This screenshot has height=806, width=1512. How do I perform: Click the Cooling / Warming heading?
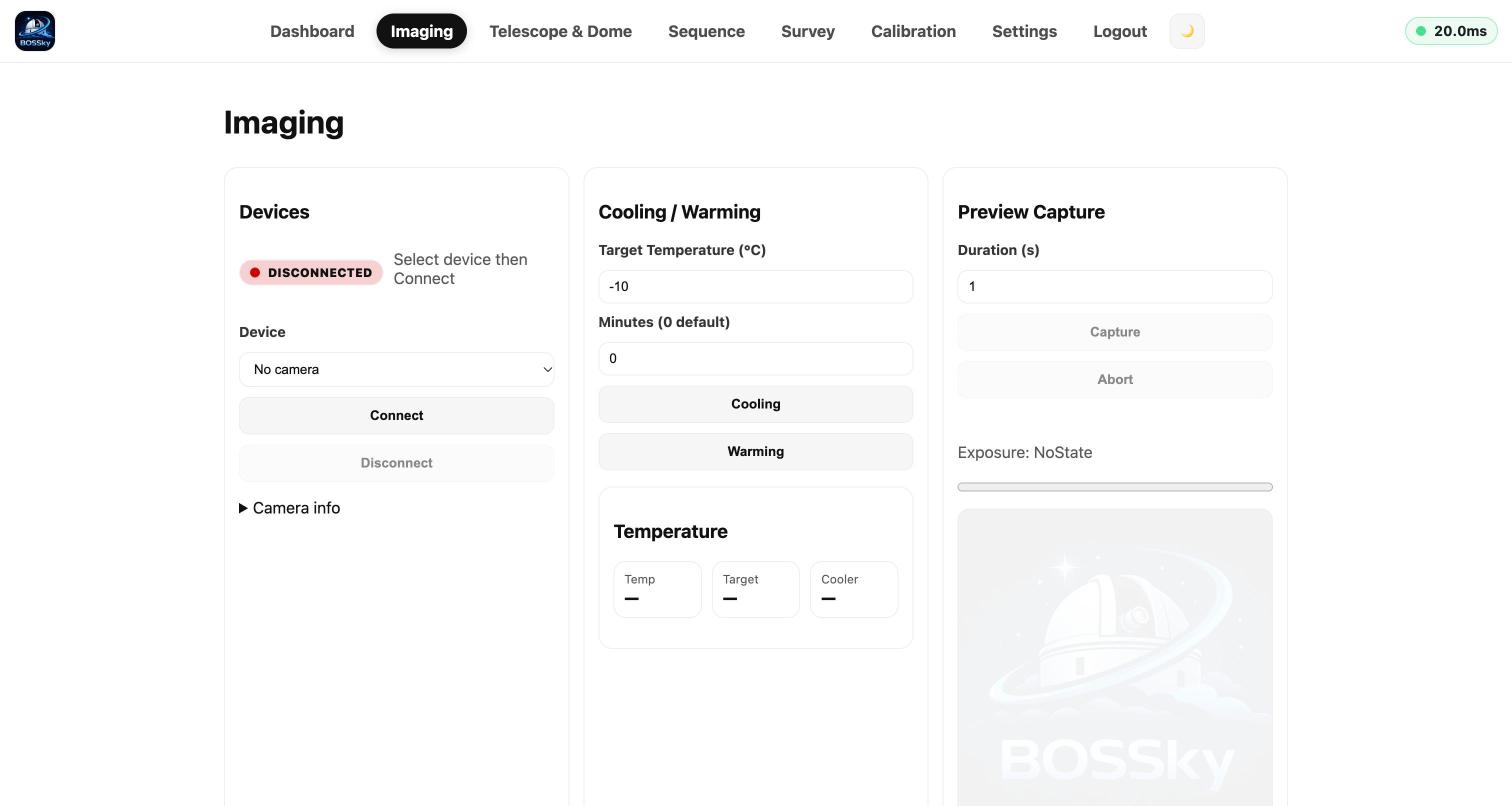click(x=679, y=212)
